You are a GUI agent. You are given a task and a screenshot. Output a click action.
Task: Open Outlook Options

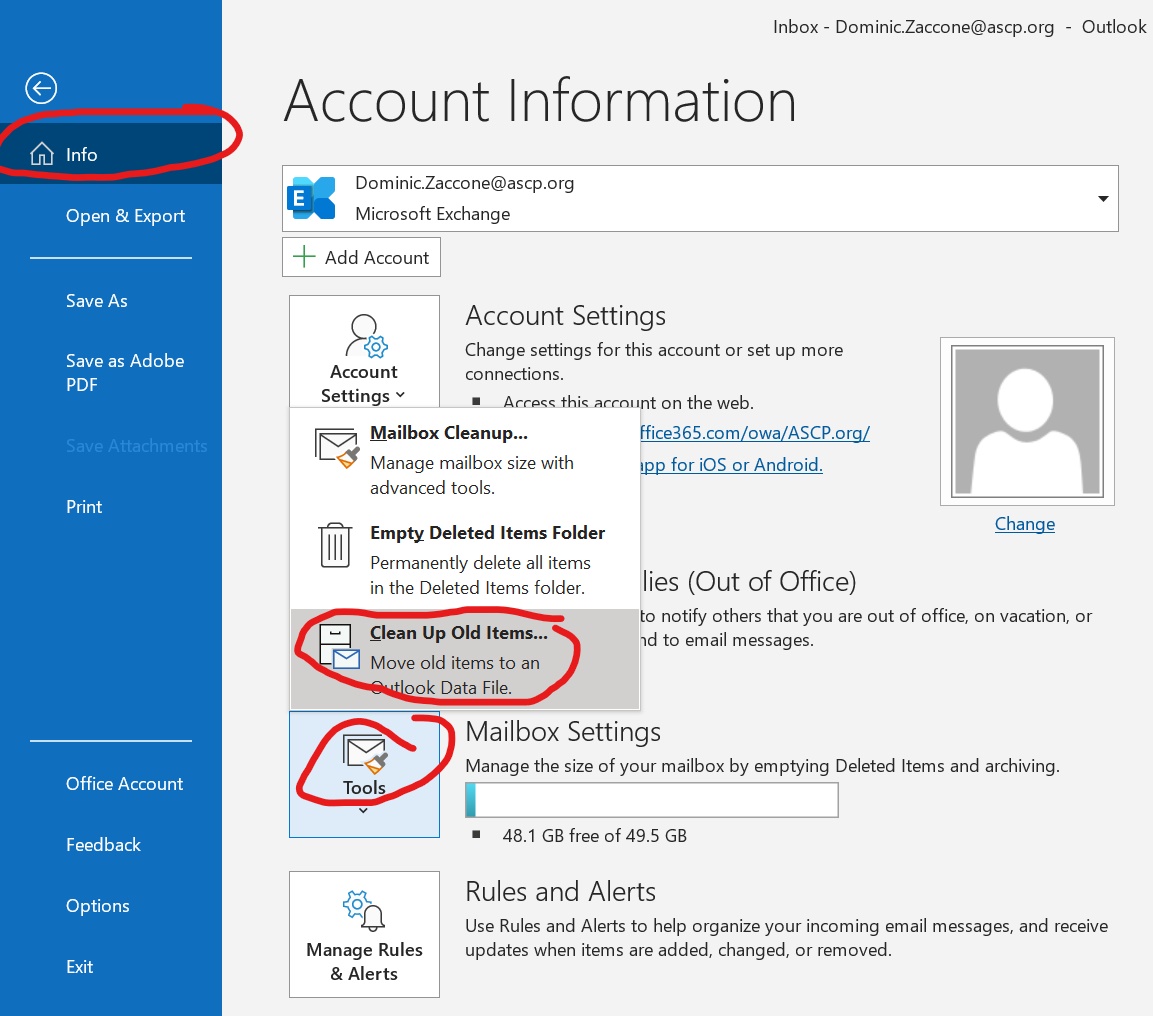(x=111, y=906)
